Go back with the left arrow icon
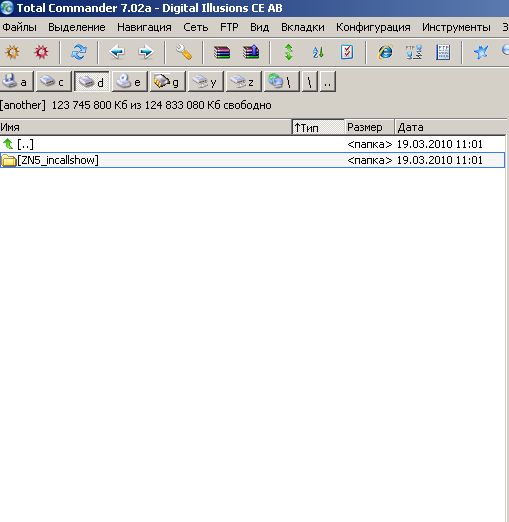Image resolution: width=509 pixels, height=522 pixels. [117, 52]
